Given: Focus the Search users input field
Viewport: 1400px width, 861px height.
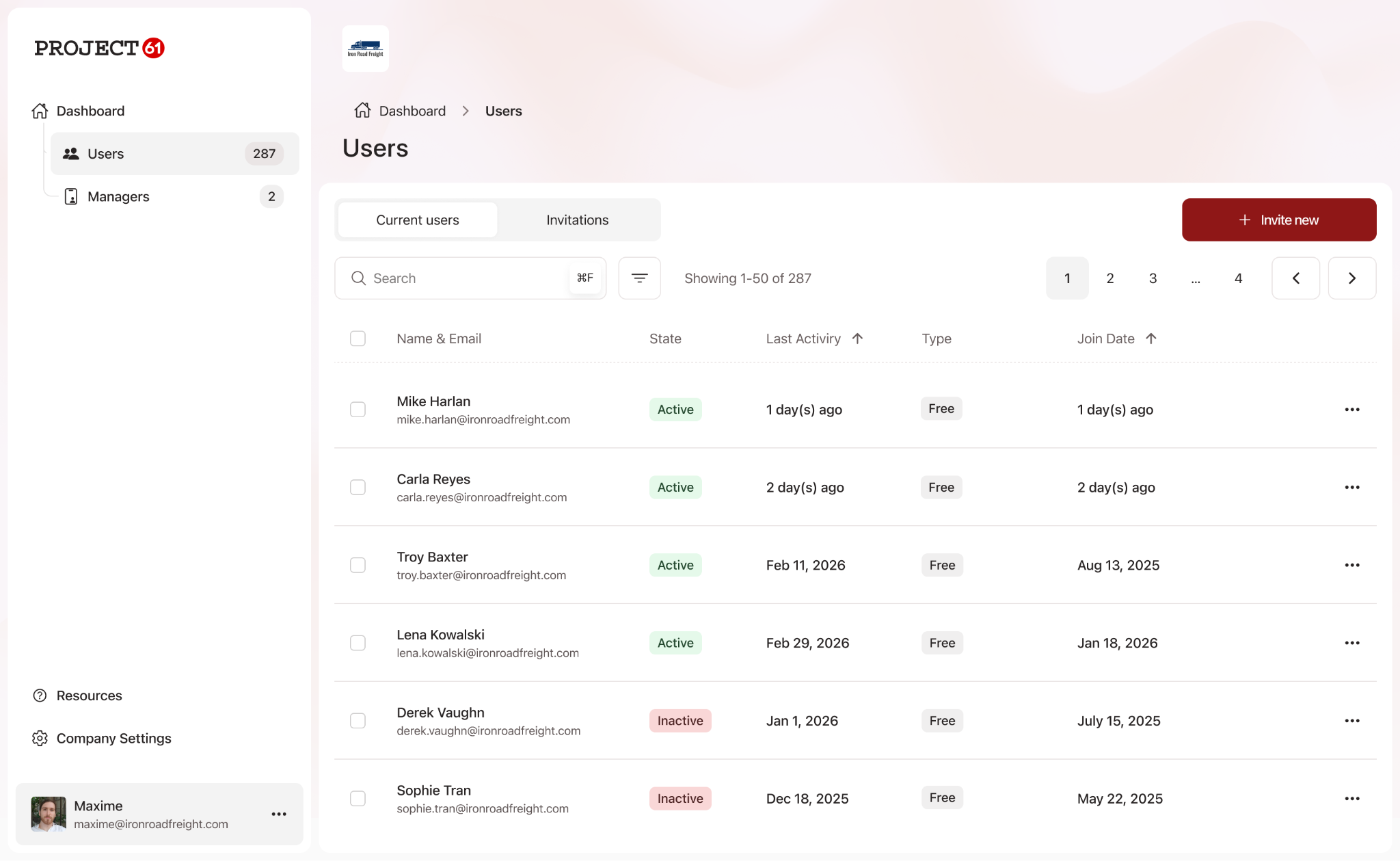Looking at the screenshot, I should (x=465, y=278).
